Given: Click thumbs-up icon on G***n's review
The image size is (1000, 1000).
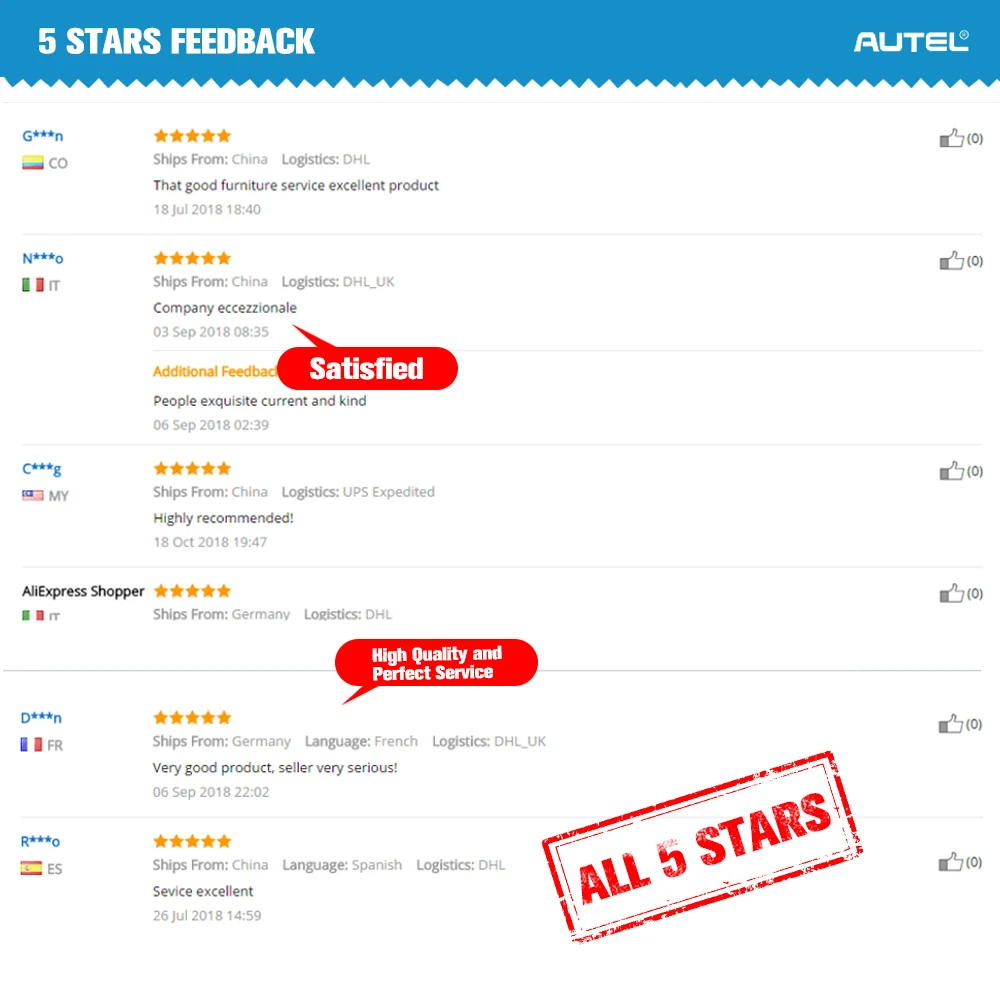Looking at the screenshot, I should tap(951, 138).
